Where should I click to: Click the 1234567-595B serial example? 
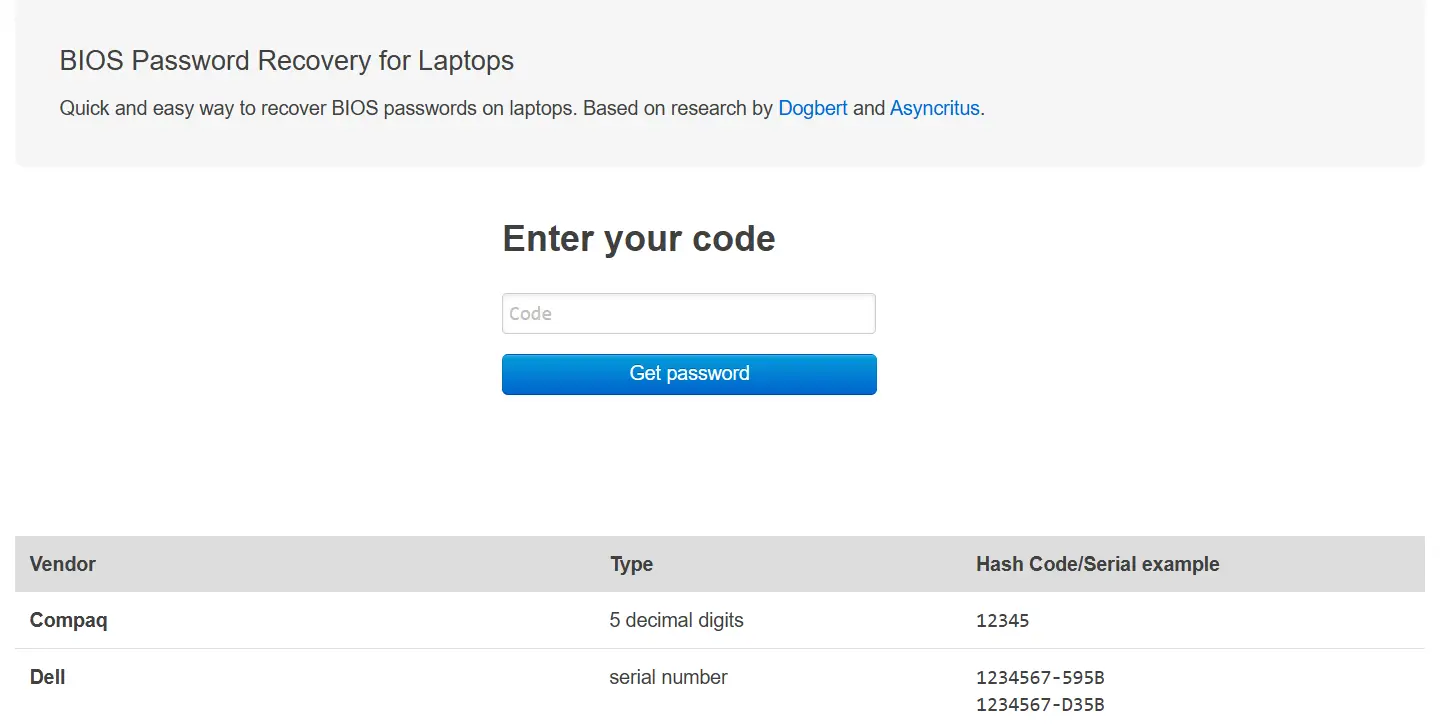1040,678
